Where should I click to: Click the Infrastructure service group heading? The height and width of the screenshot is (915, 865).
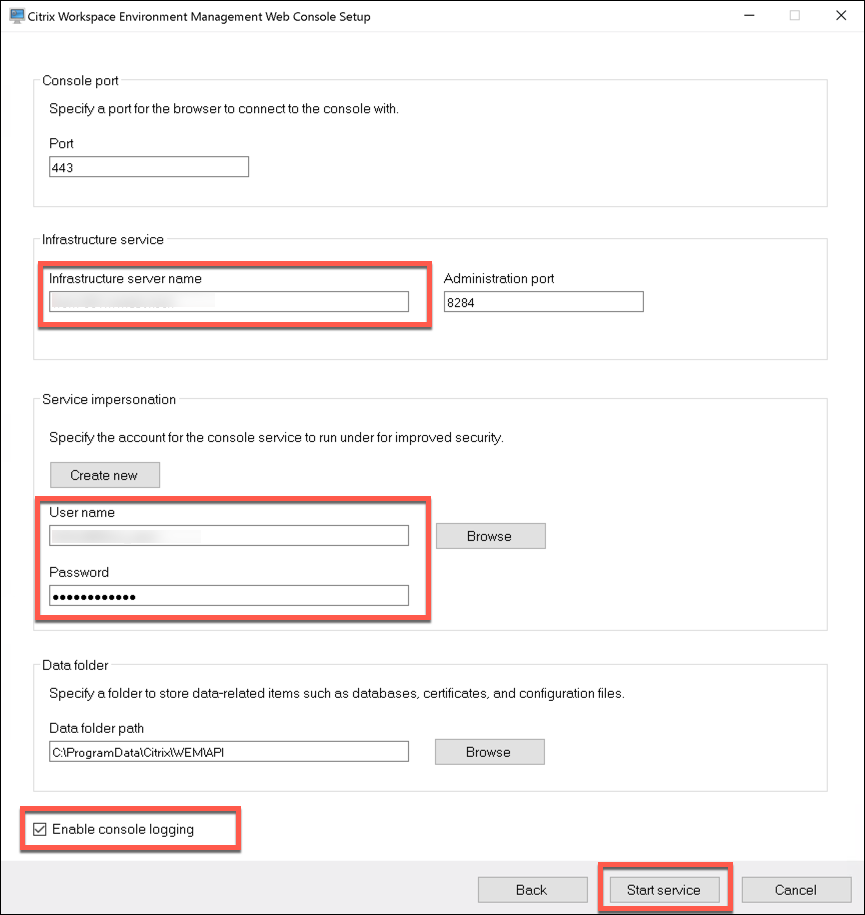point(103,239)
